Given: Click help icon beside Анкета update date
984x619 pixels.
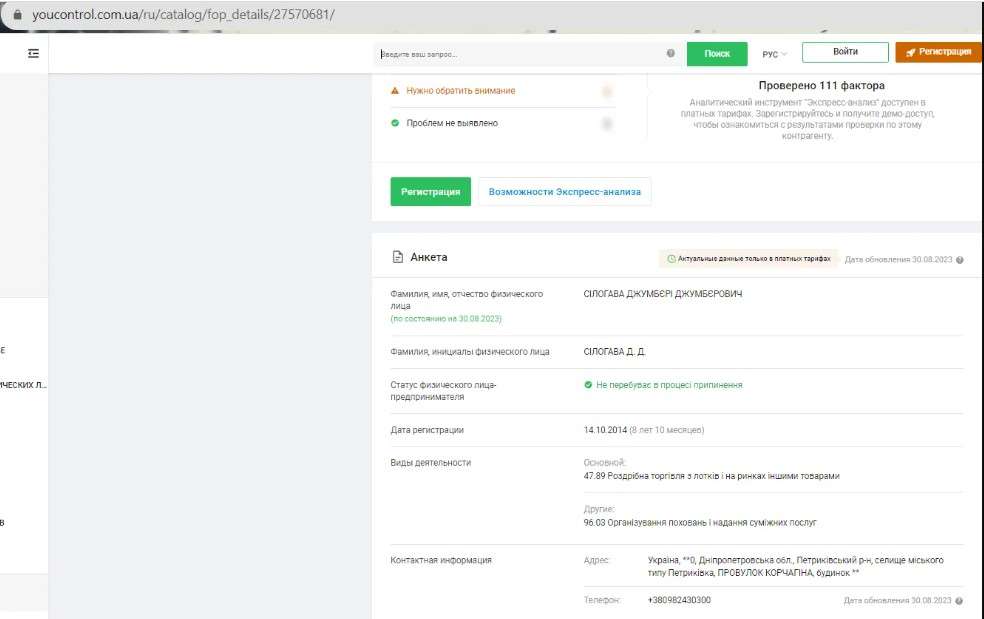Looking at the screenshot, I should (960, 259).
